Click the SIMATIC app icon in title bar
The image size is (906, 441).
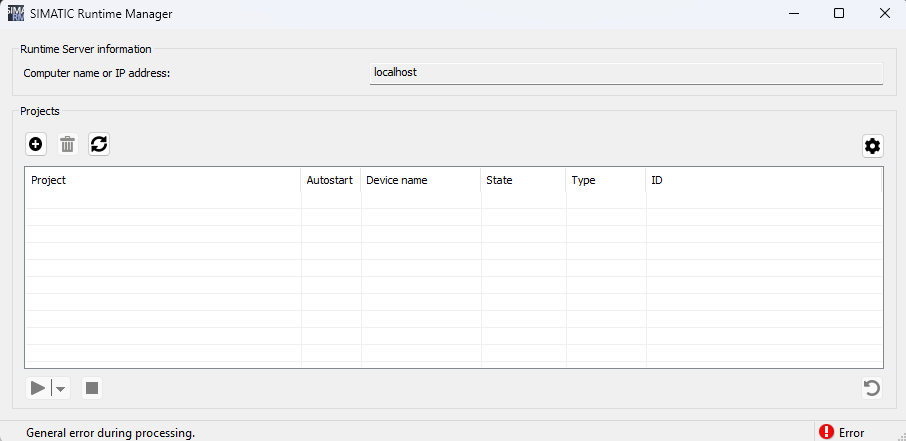16,13
